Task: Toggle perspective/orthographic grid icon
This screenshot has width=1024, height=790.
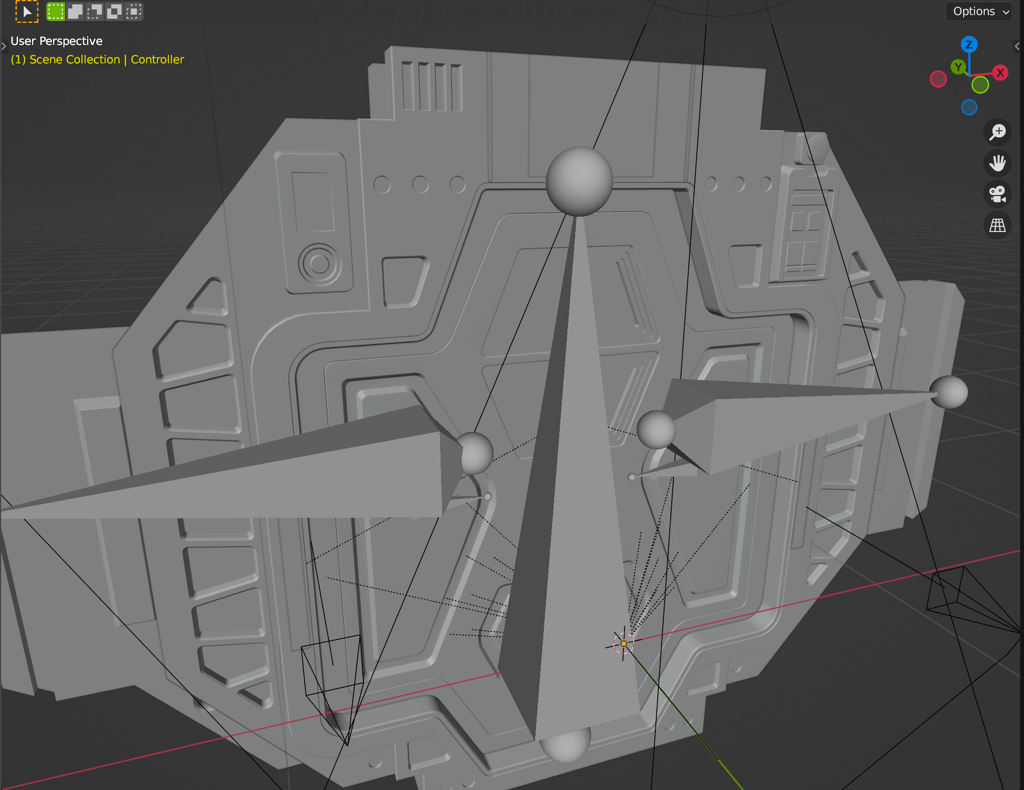Action: tap(997, 225)
